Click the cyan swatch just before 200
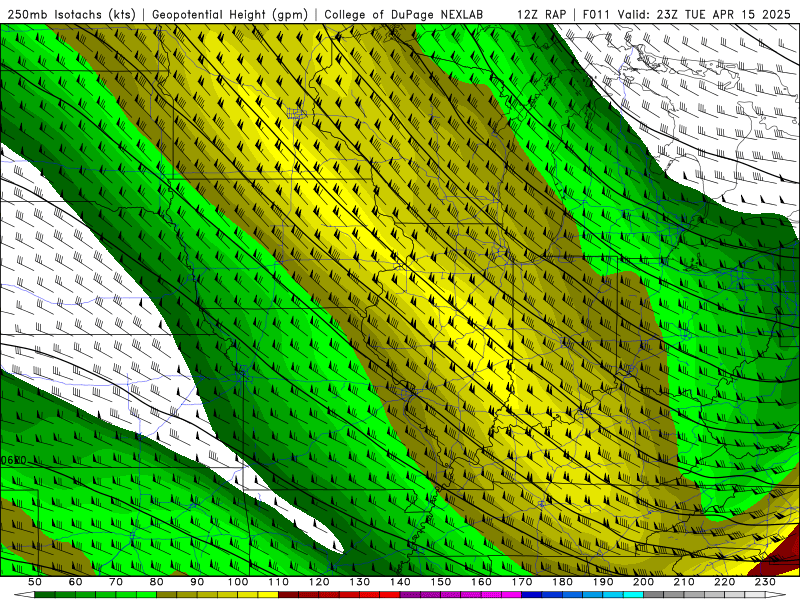The image size is (800, 600). (633, 595)
